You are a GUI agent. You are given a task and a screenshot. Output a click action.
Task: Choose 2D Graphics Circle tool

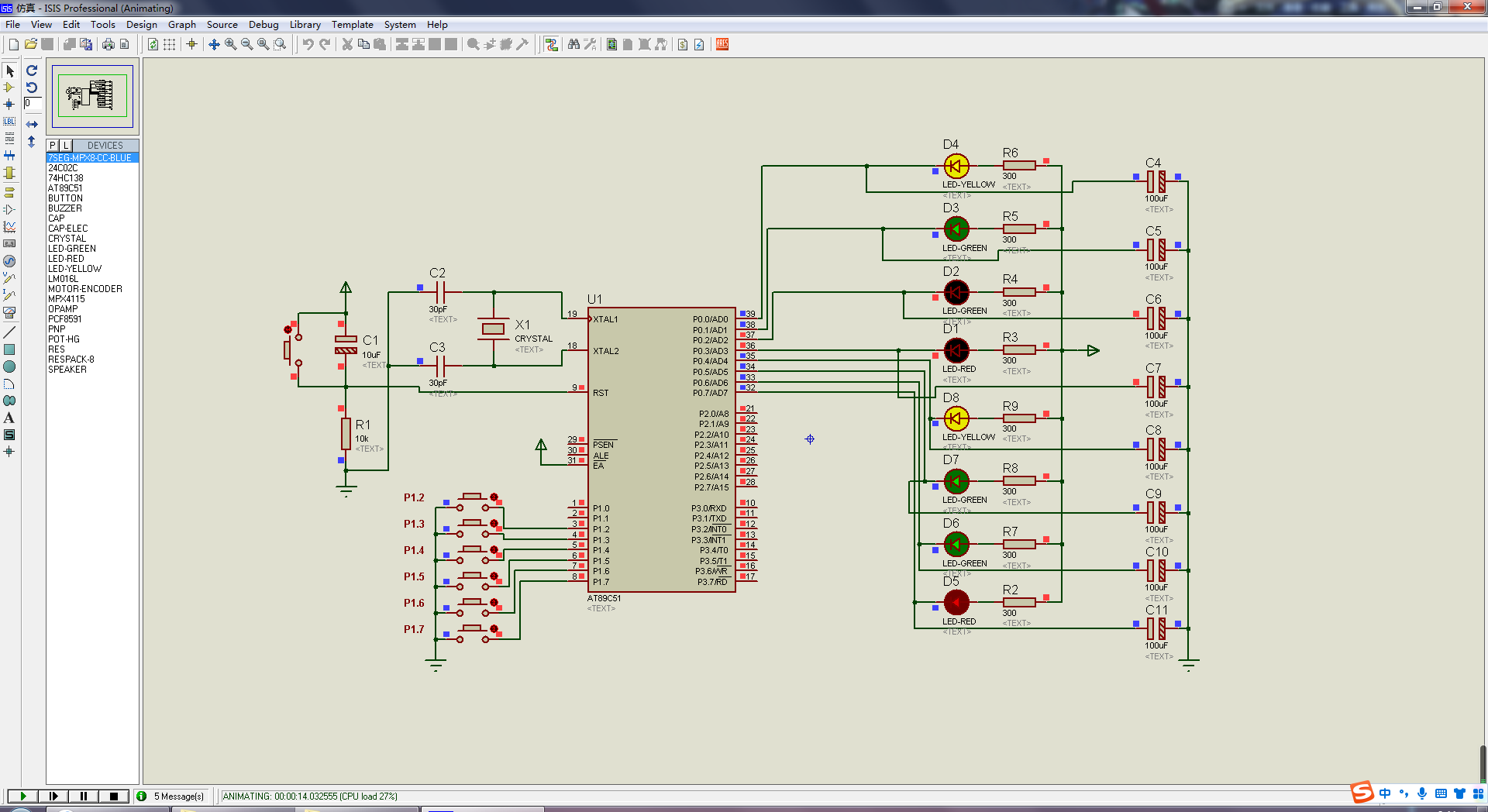click(9, 366)
